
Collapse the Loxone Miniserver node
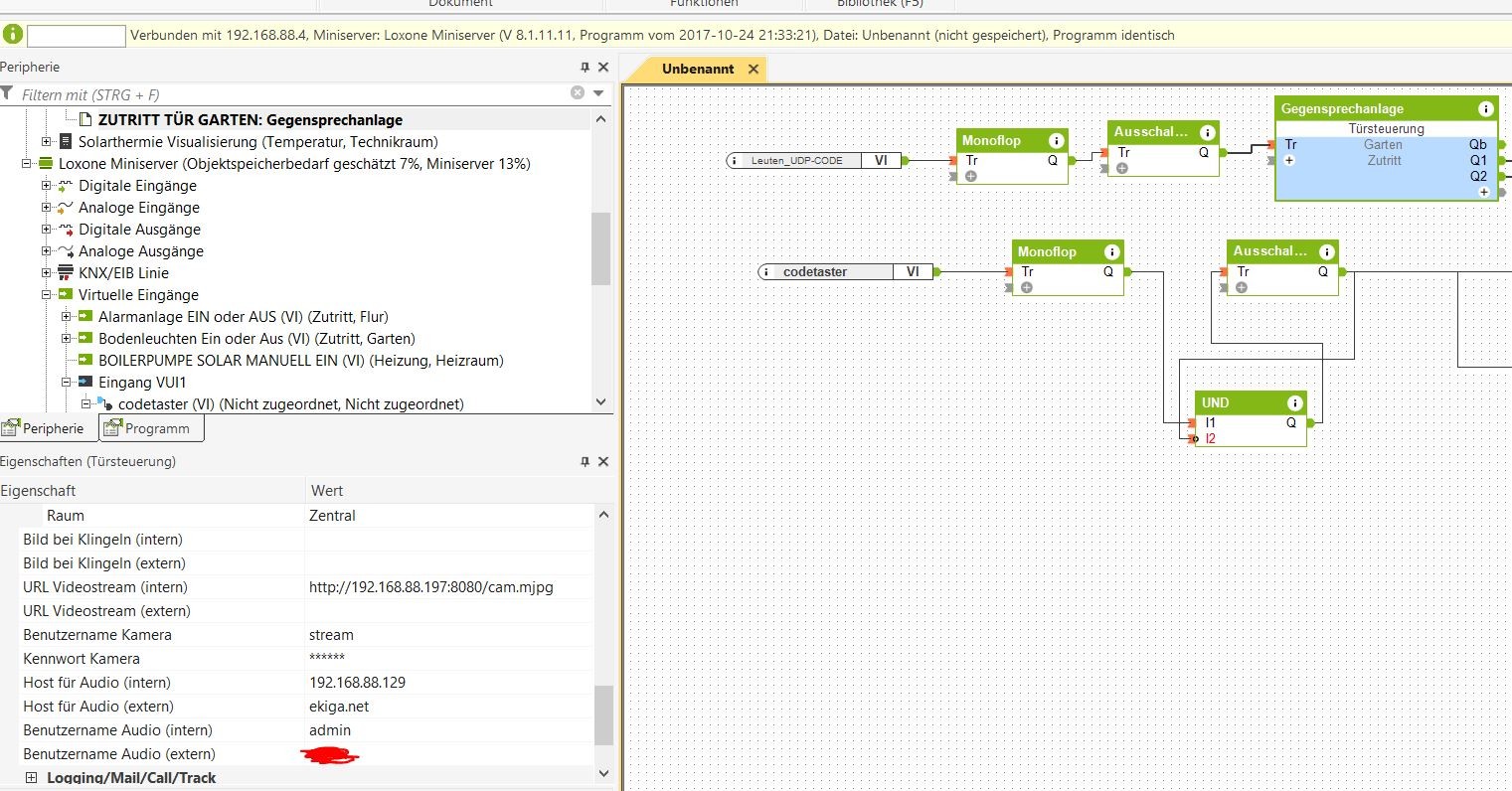coord(26,164)
